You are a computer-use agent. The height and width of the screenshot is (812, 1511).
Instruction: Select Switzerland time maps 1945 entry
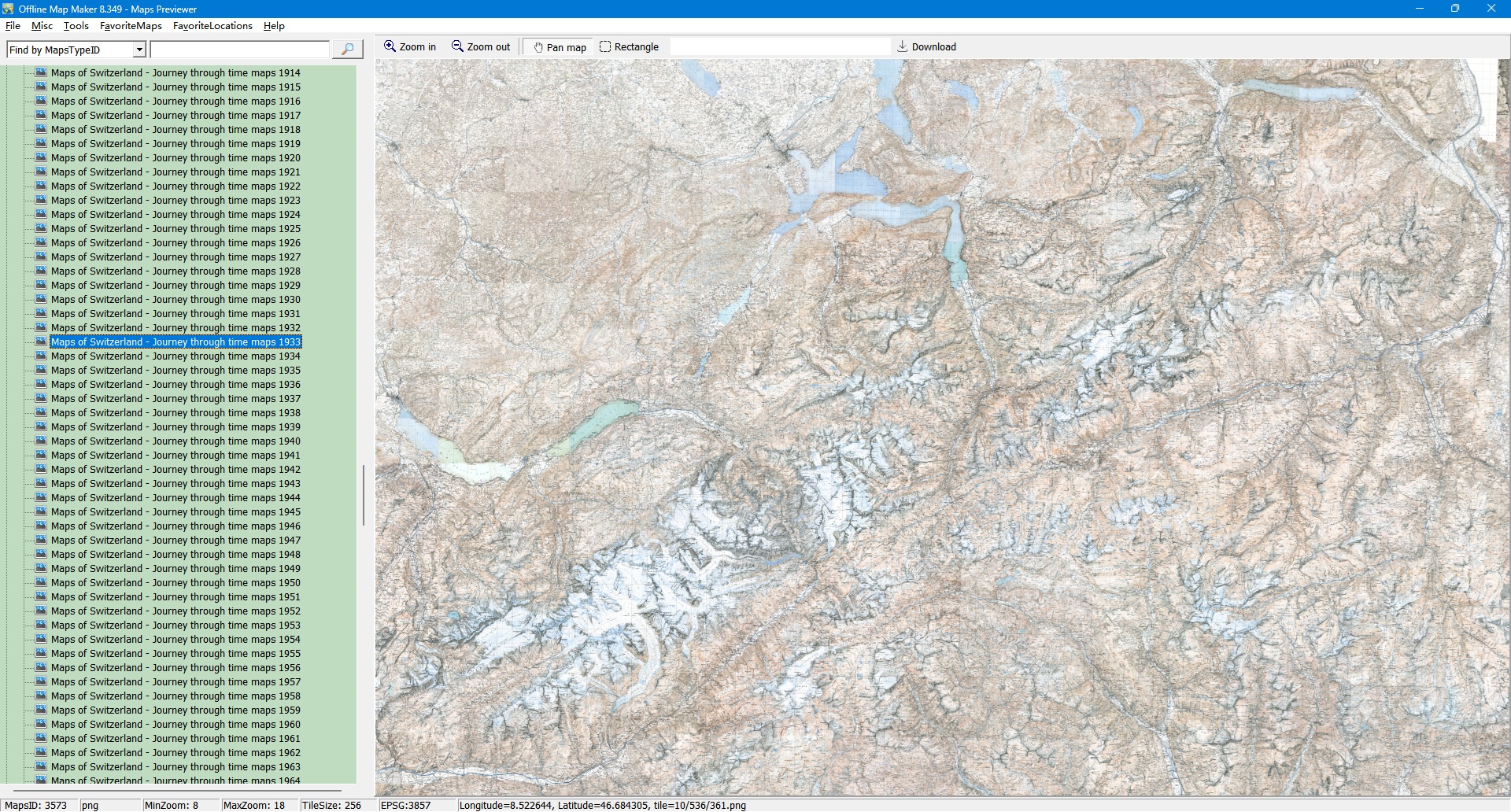(x=175, y=512)
